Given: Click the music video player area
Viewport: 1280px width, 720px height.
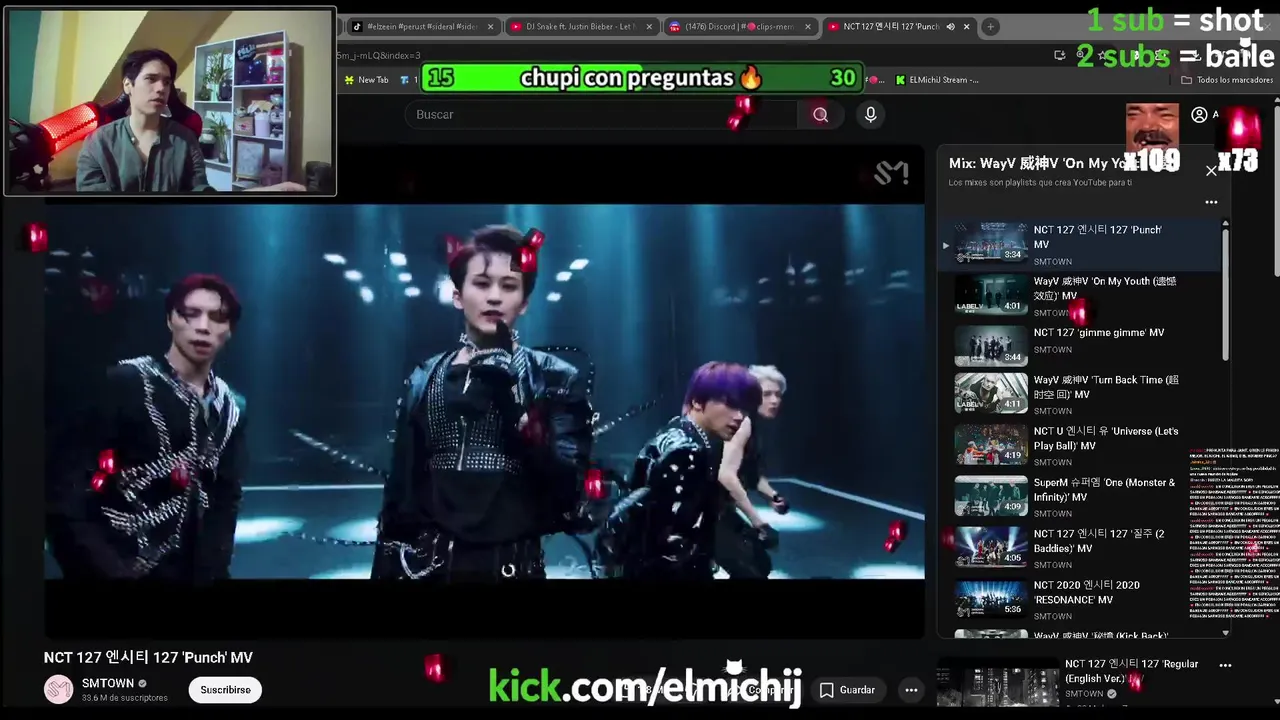Looking at the screenshot, I should click(484, 391).
